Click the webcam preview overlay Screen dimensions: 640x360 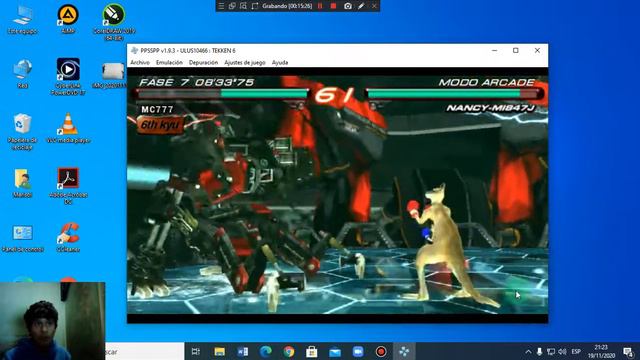(52, 321)
